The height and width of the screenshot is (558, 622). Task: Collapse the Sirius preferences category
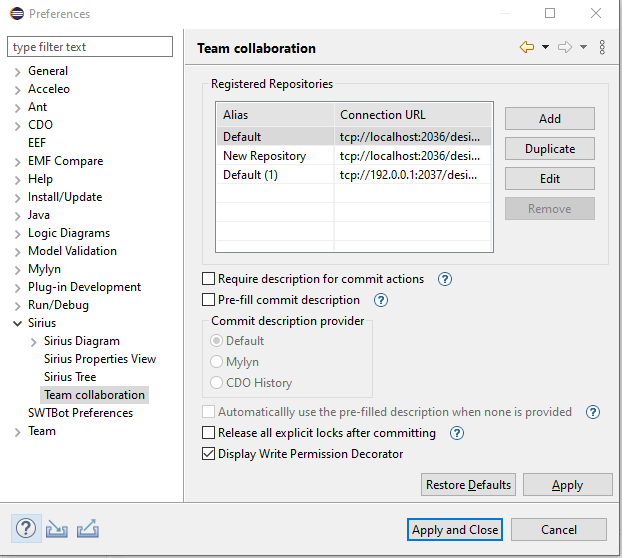click(x=18, y=324)
